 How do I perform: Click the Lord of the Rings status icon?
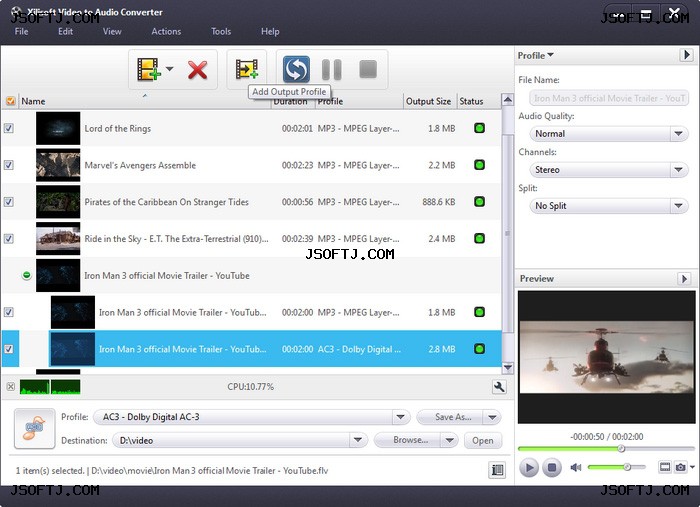pyautogui.click(x=479, y=129)
